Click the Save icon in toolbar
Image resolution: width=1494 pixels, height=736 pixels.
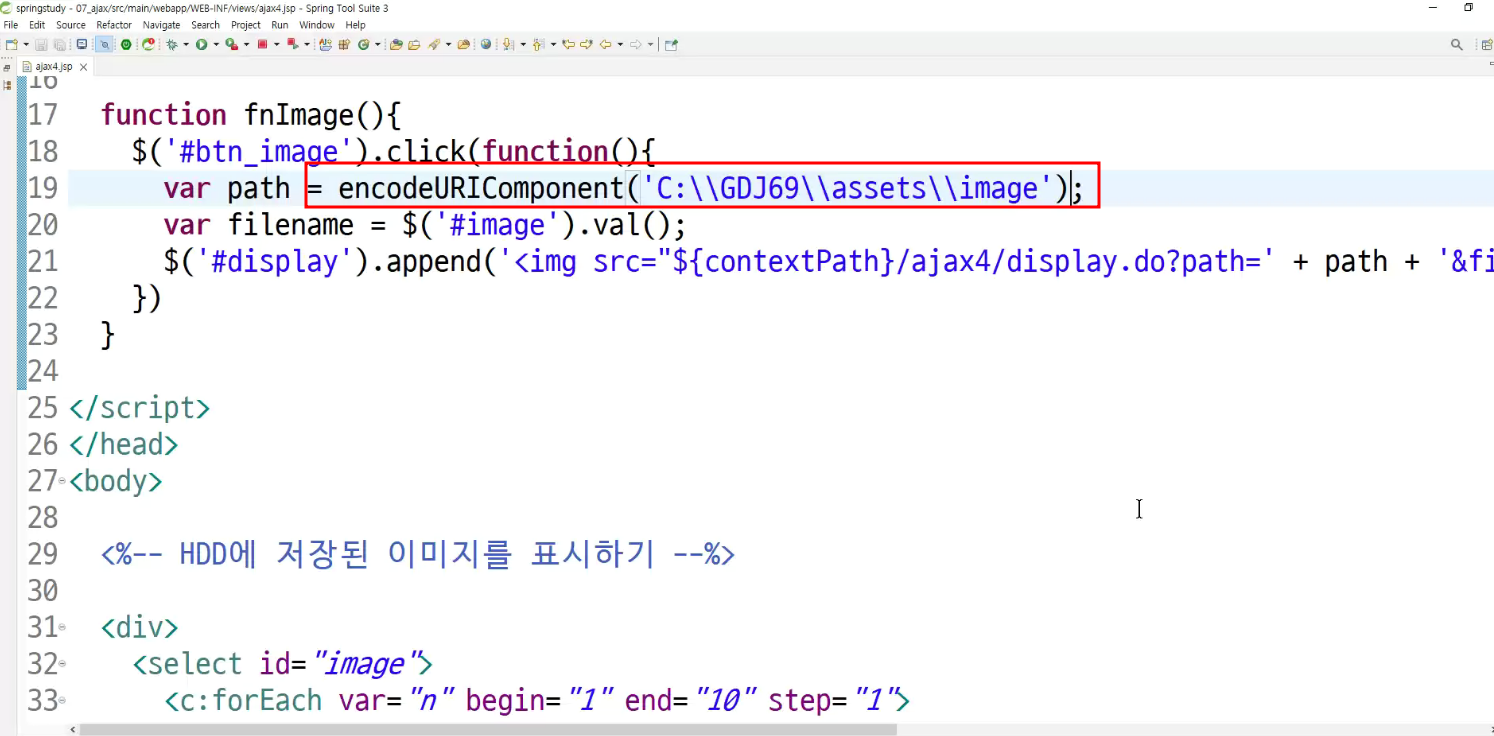point(41,44)
